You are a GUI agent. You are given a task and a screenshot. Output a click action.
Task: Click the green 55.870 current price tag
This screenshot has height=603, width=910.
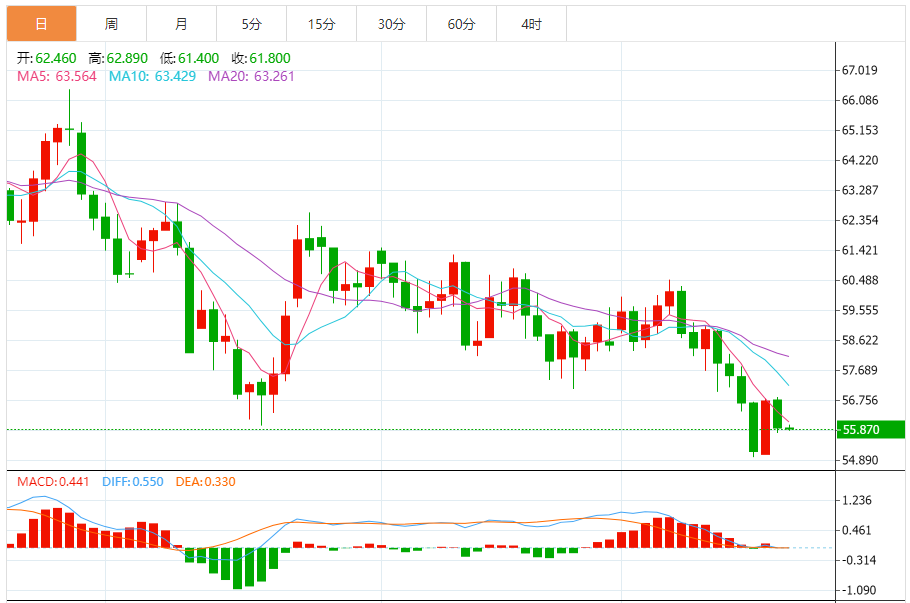tap(870, 430)
